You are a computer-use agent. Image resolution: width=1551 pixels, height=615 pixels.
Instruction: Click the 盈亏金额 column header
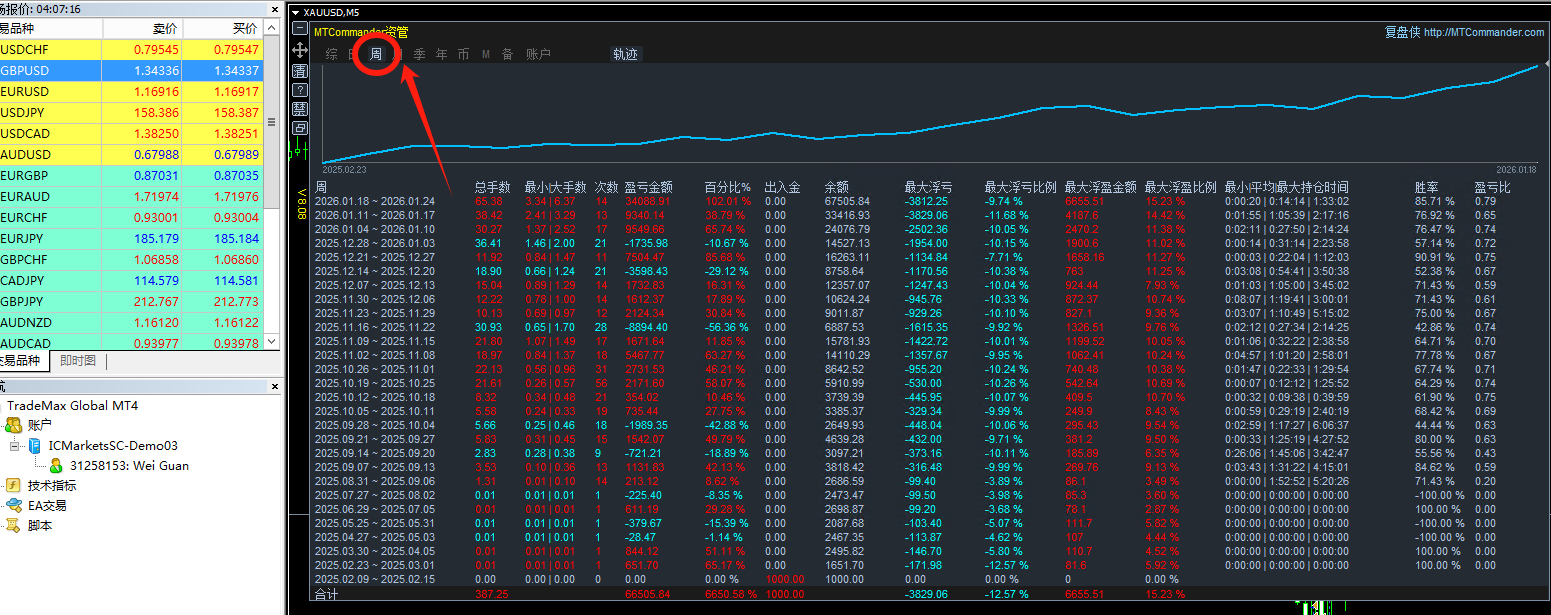(648, 187)
